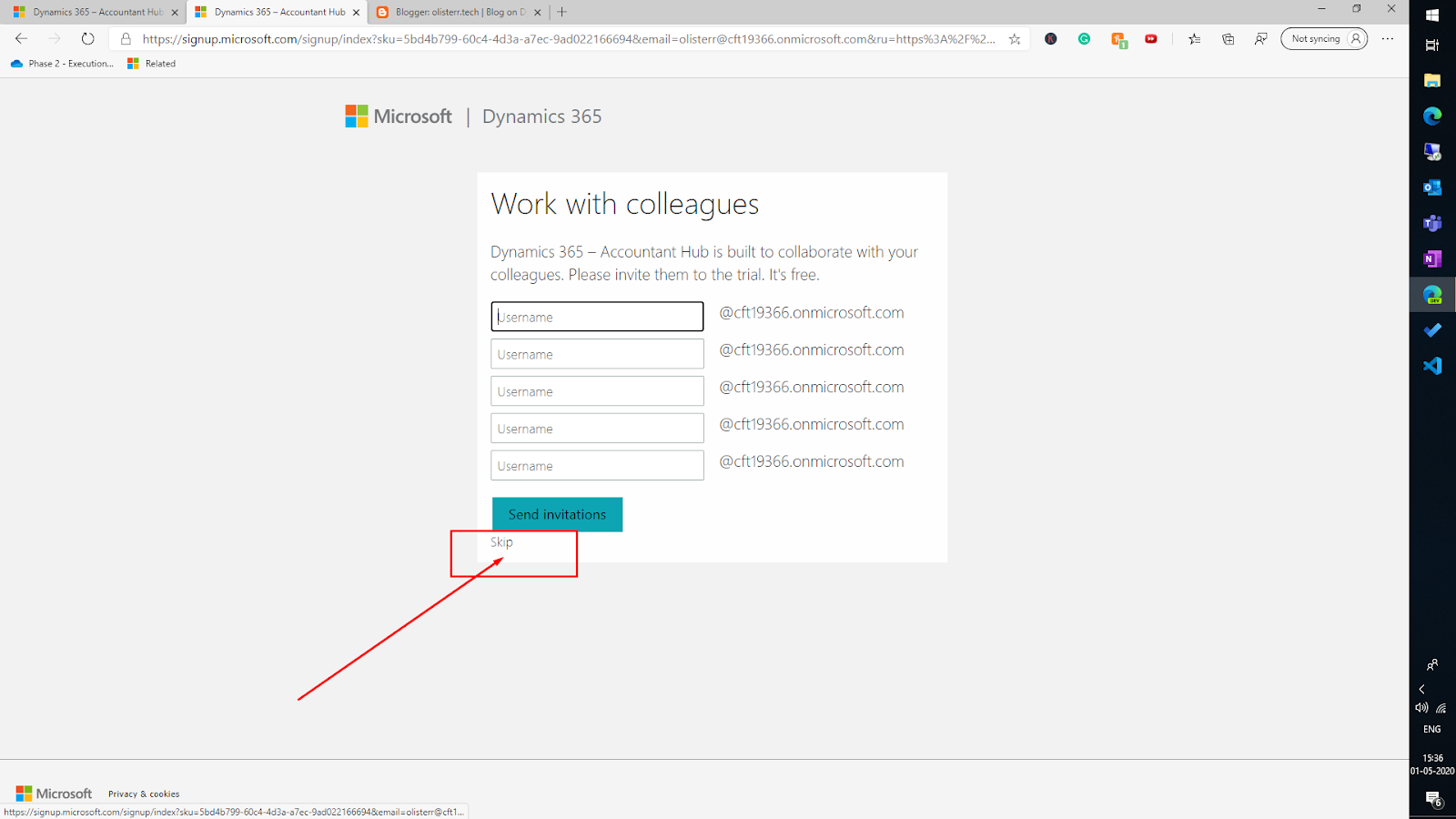The height and width of the screenshot is (819, 1456).
Task: Open File Explorer from the taskbar
Action: point(1432,80)
